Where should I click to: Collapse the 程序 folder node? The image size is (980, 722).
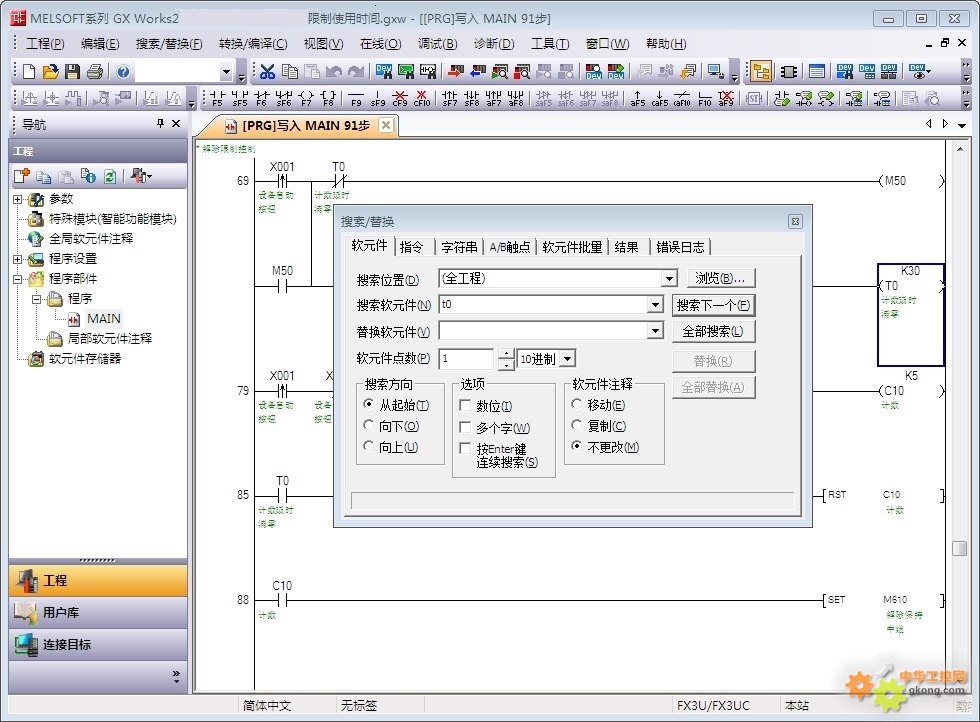click(x=36, y=299)
